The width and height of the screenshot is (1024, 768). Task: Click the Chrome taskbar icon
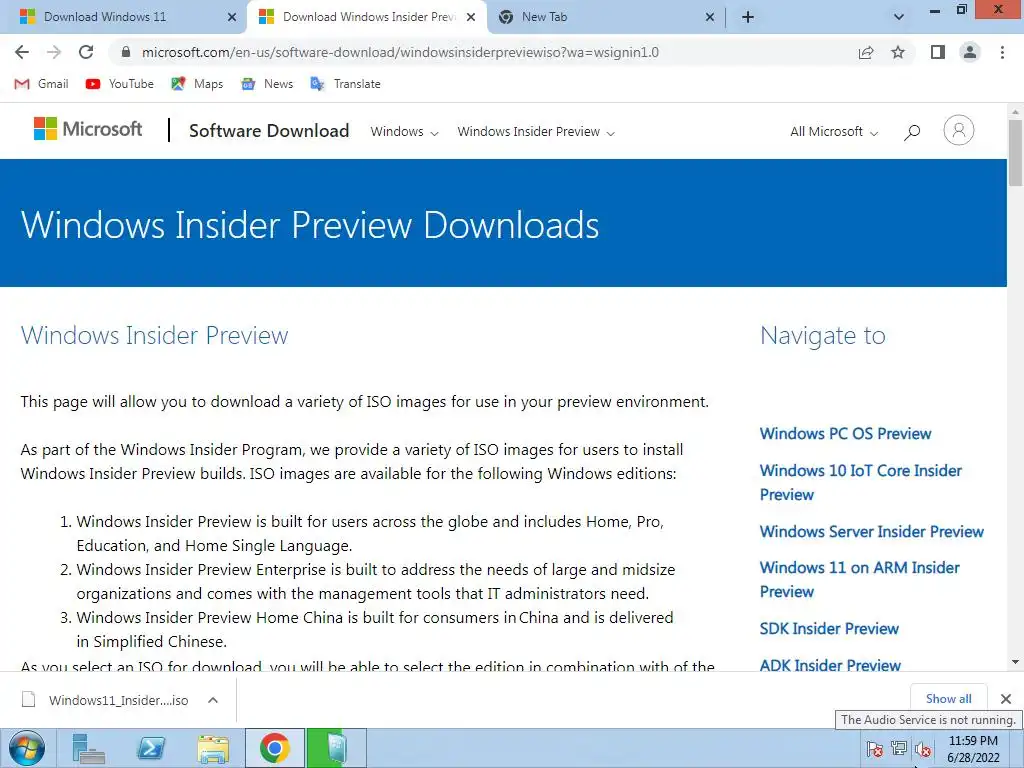(x=274, y=748)
